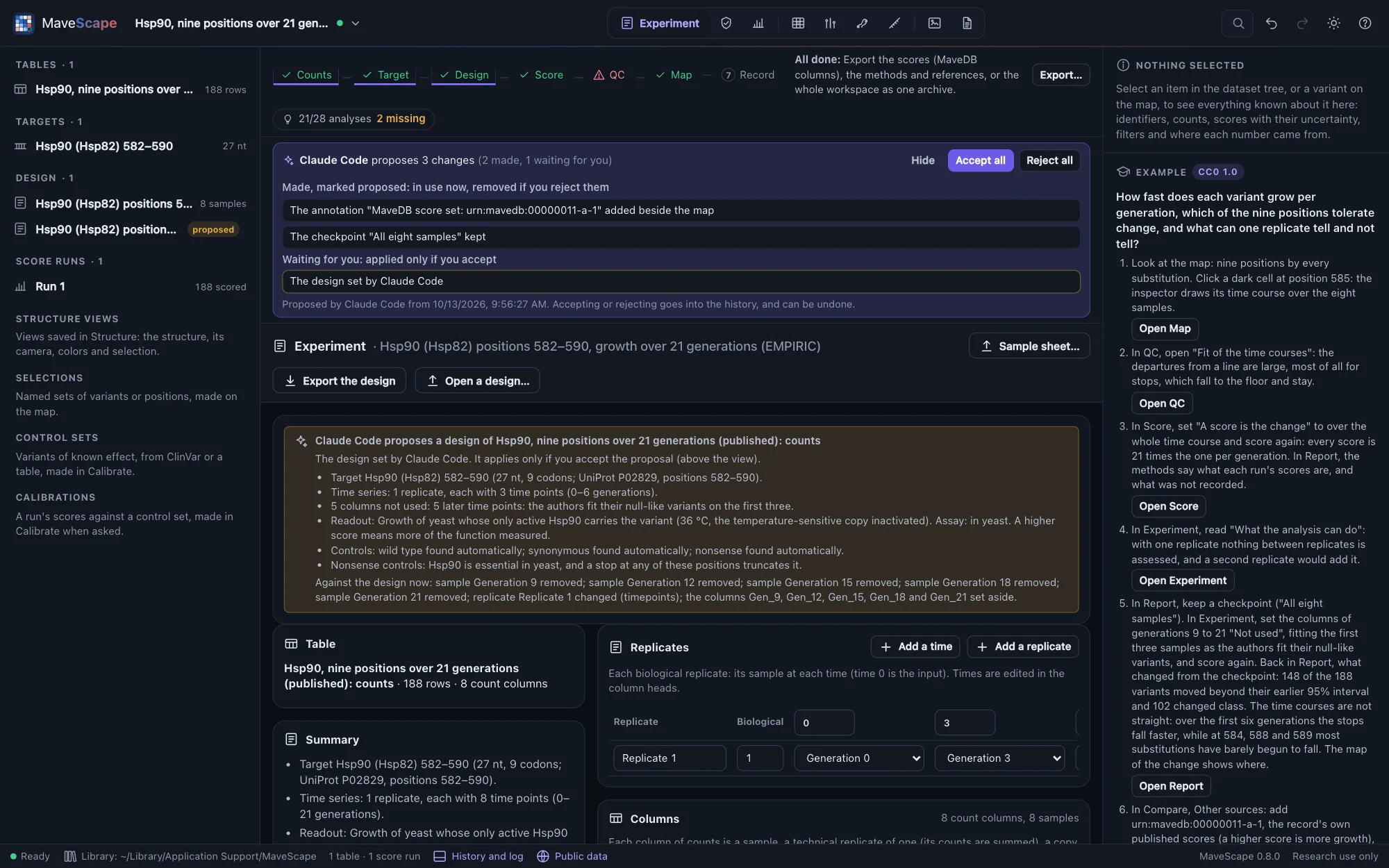Go to the Record step
Screen dimensions: 1389x868
point(748,75)
